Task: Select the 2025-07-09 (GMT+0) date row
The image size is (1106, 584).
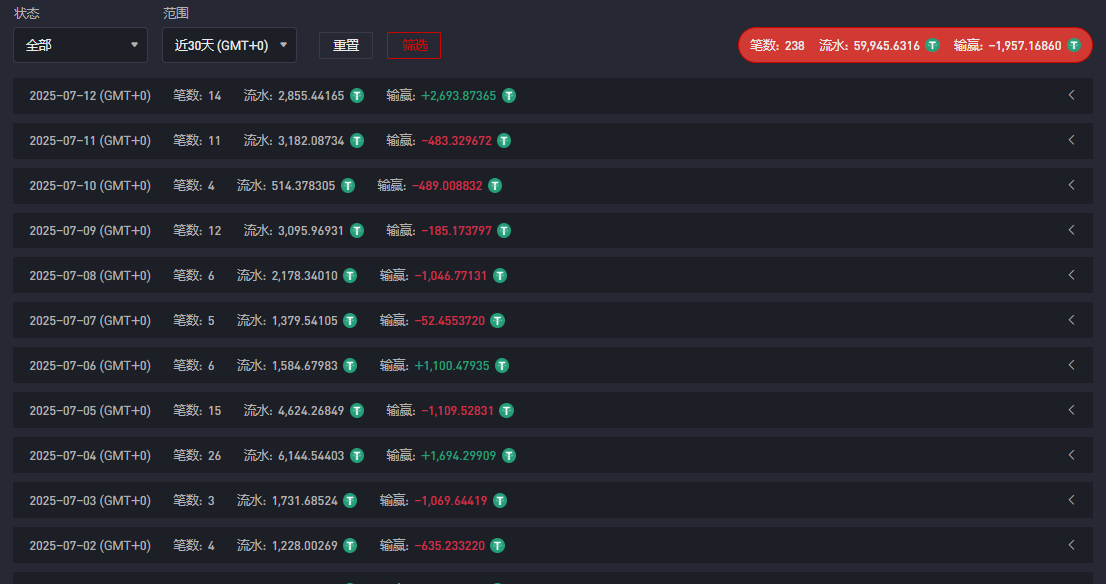Action: 90,231
